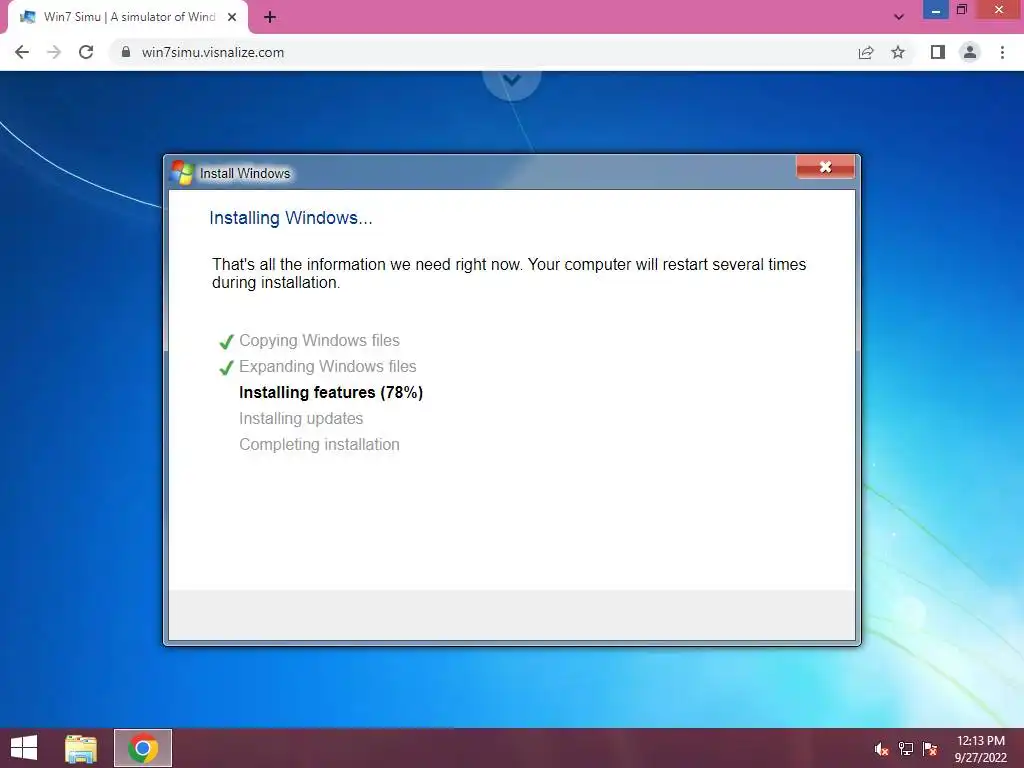Select the Win7 Simu browser tab
This screenshot has width=1024, height=768.
[128, 17]
